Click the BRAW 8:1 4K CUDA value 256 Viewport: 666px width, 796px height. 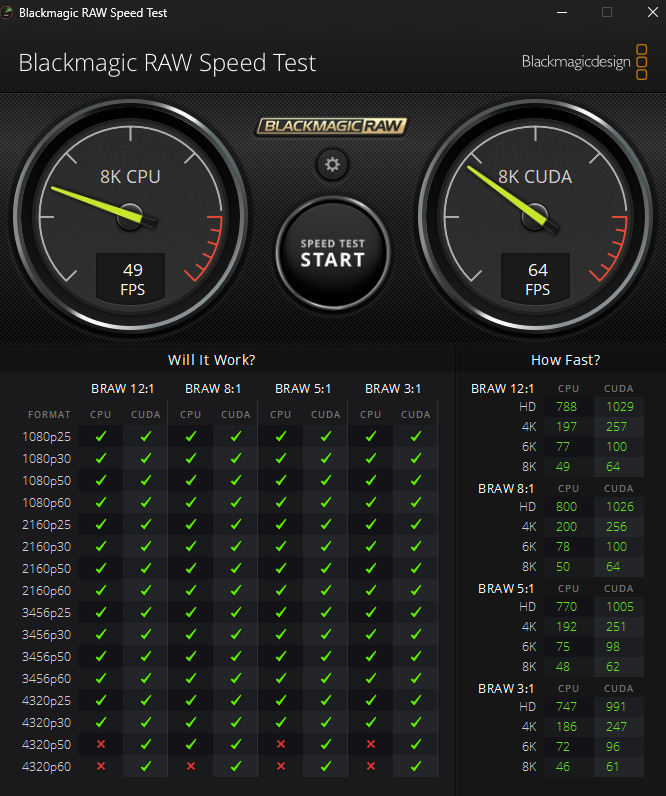click(616, 526)
